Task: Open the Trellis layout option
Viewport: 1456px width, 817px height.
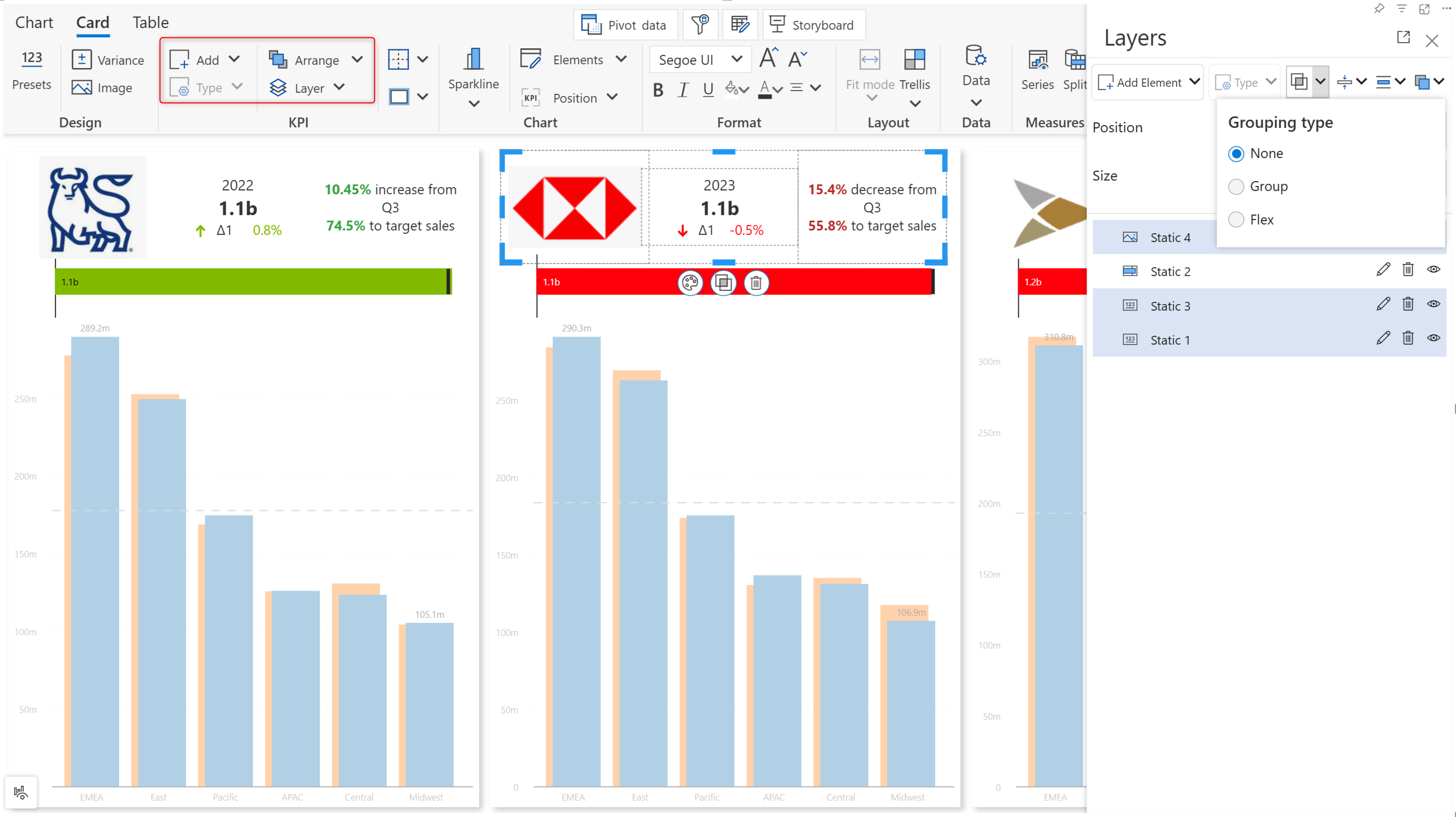Action: point(914,77)
